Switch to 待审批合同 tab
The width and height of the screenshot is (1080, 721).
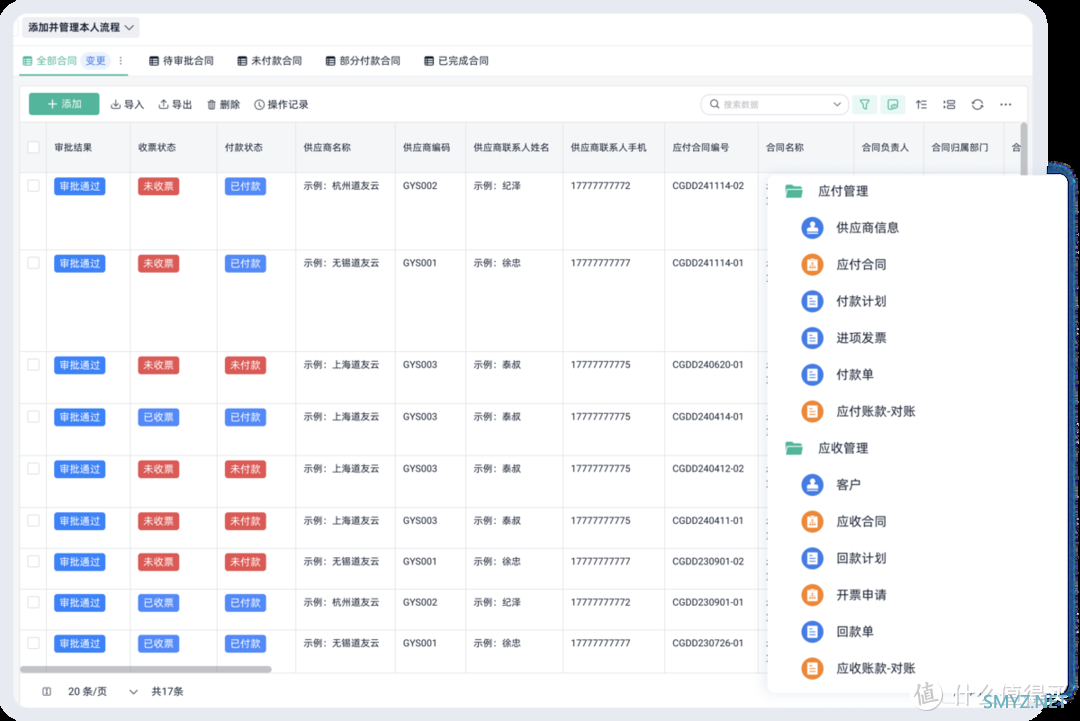coord(181,61)
